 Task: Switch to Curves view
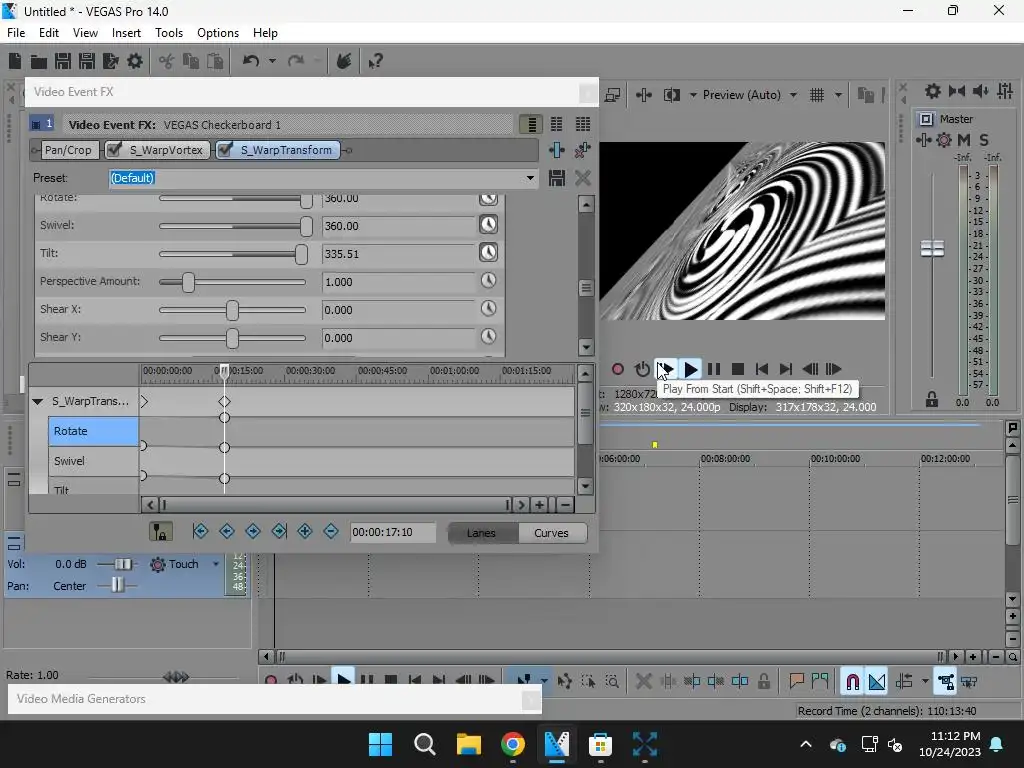551,533
